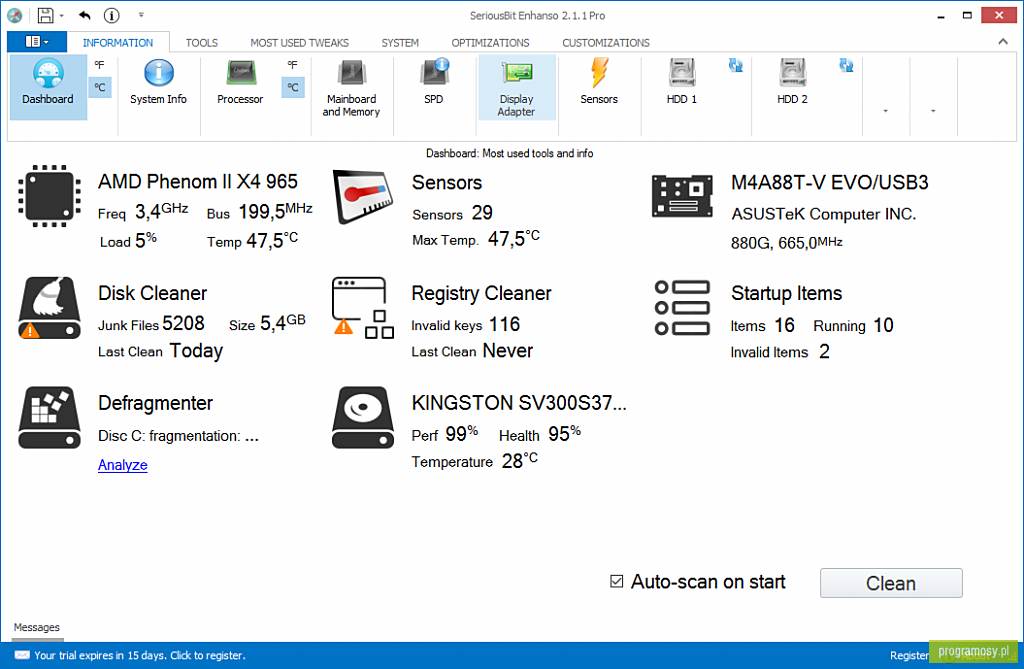Select °C next to the Dashboard button

pos(99,87)
